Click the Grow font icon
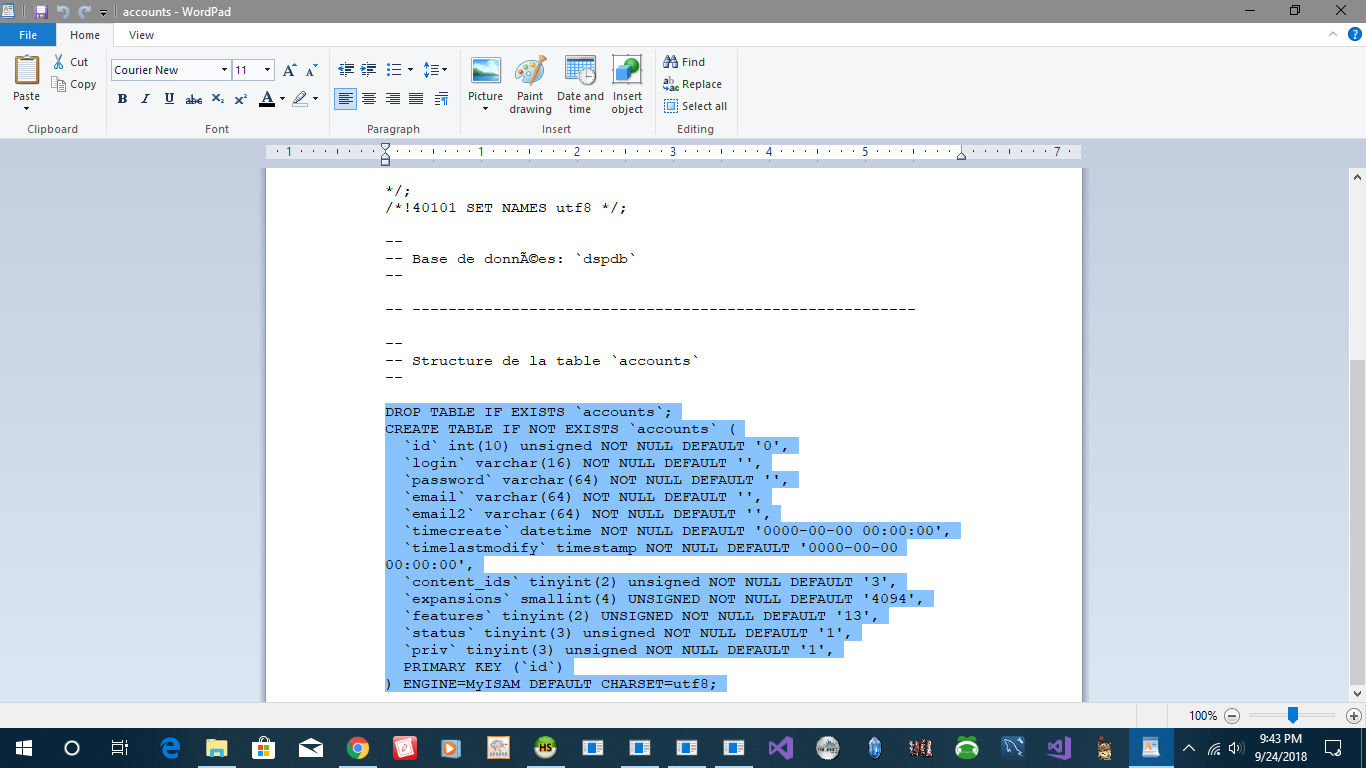The height and width of the screenshot is (768, 1366). tap(289, 70)
